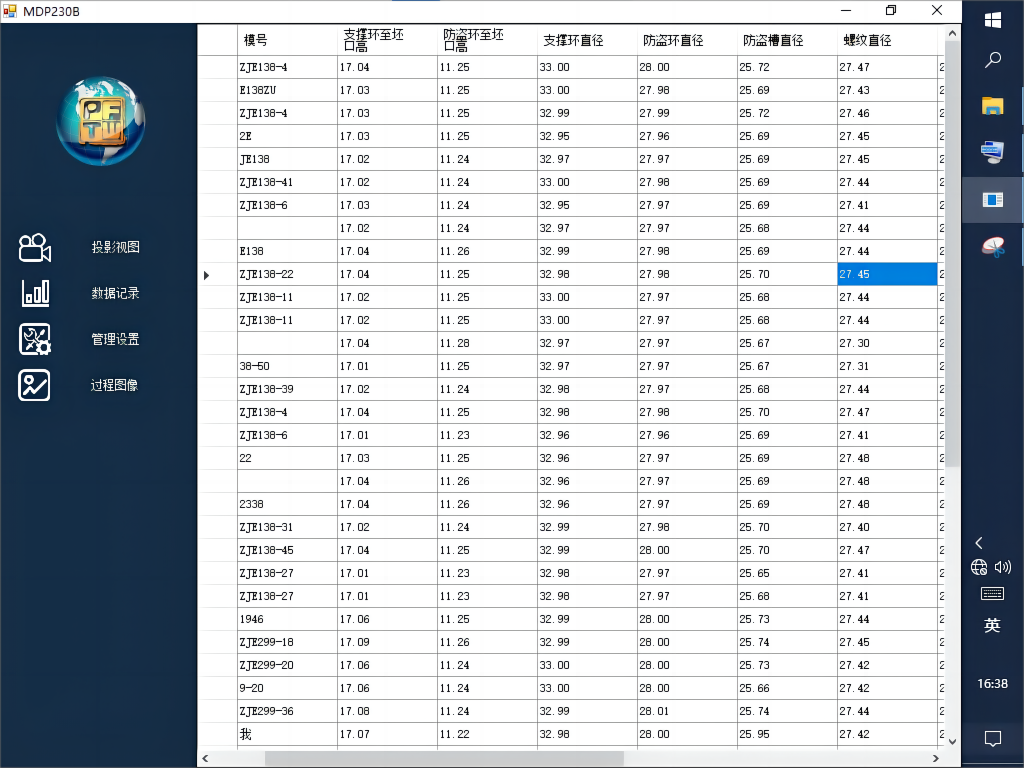Select 17.09 cell in ZJE299-18 row

pyautogui.click(x=387, y=642)
